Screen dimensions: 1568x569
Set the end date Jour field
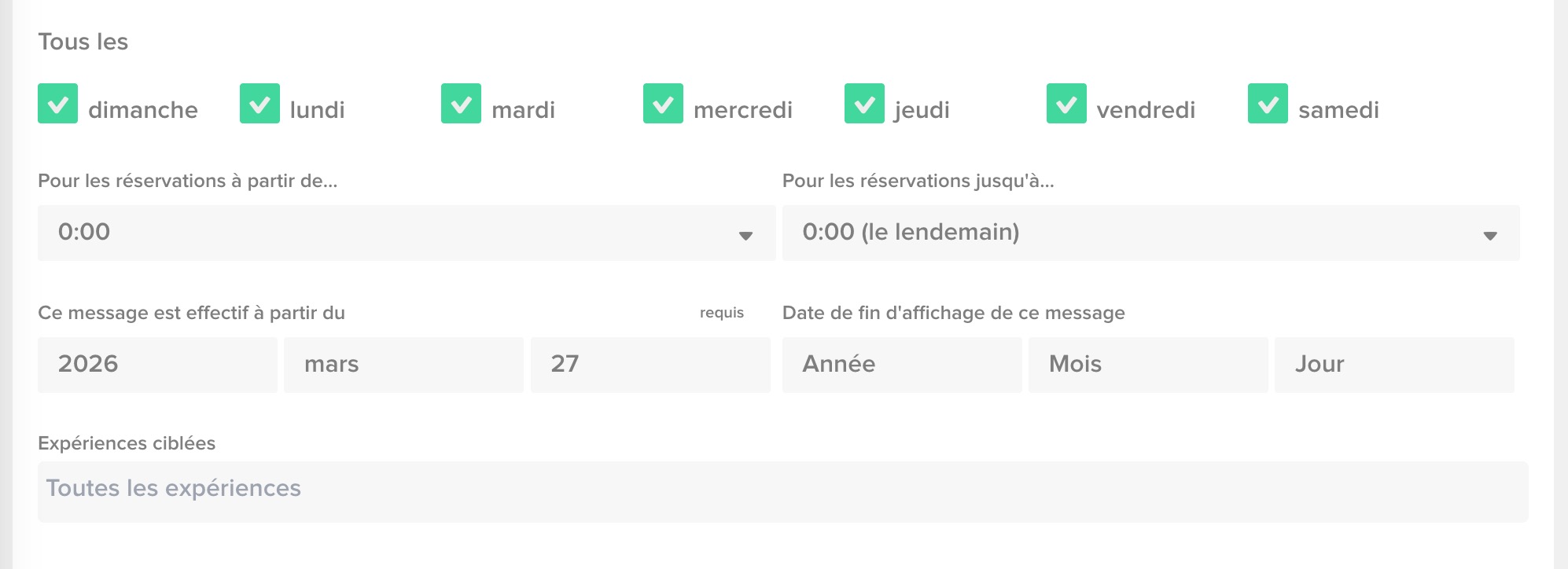[1394, 365]
